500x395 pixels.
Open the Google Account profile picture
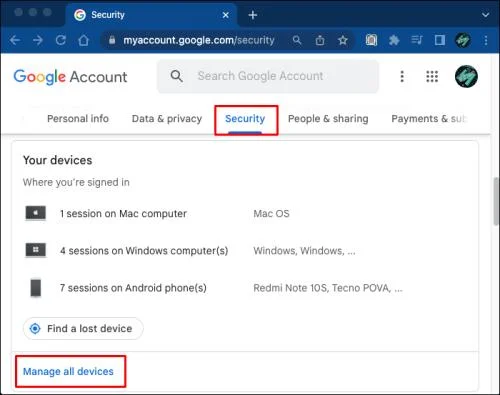coord(466,76)
